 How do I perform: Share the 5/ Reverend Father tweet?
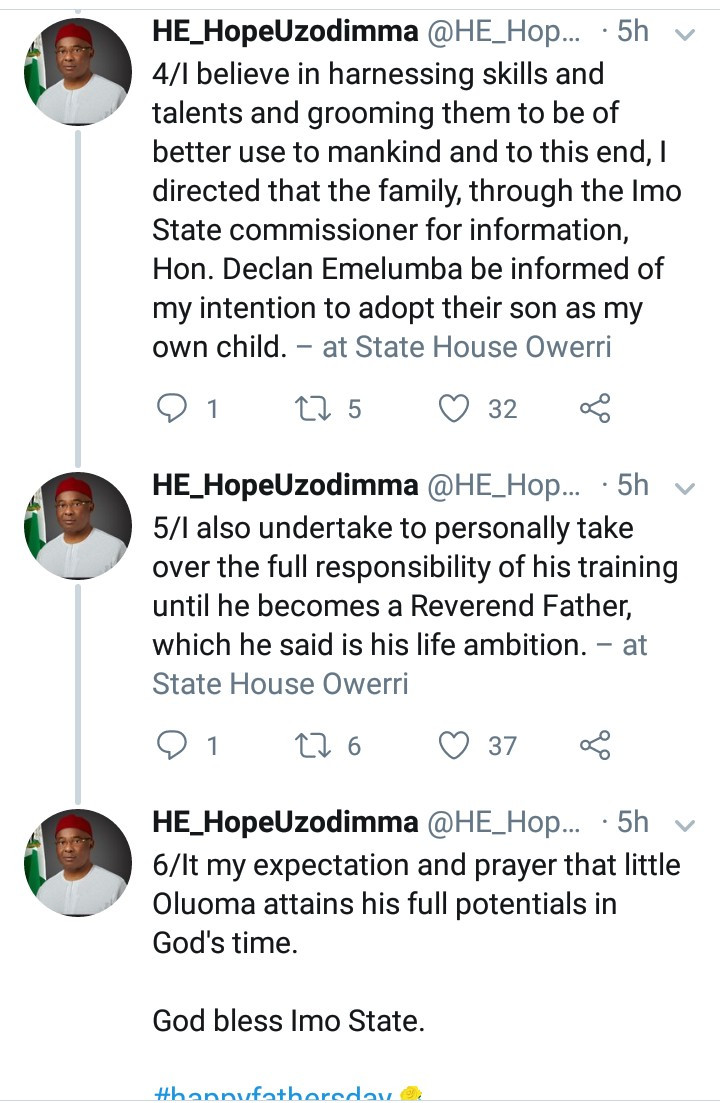coord(594,745)
